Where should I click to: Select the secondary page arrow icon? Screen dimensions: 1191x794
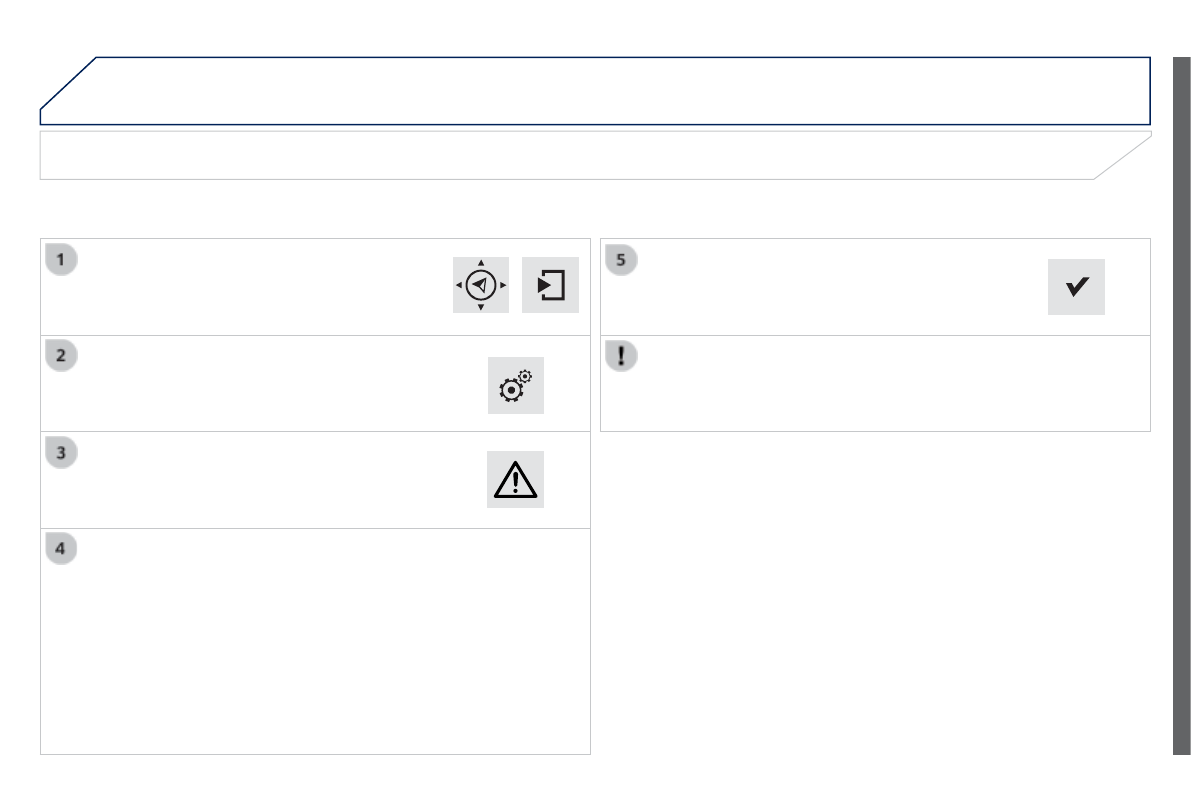pos(550,285)
